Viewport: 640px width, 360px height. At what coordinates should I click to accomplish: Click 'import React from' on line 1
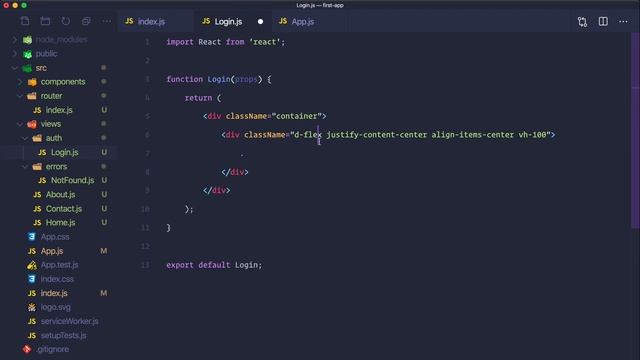(x=205, y=42)
